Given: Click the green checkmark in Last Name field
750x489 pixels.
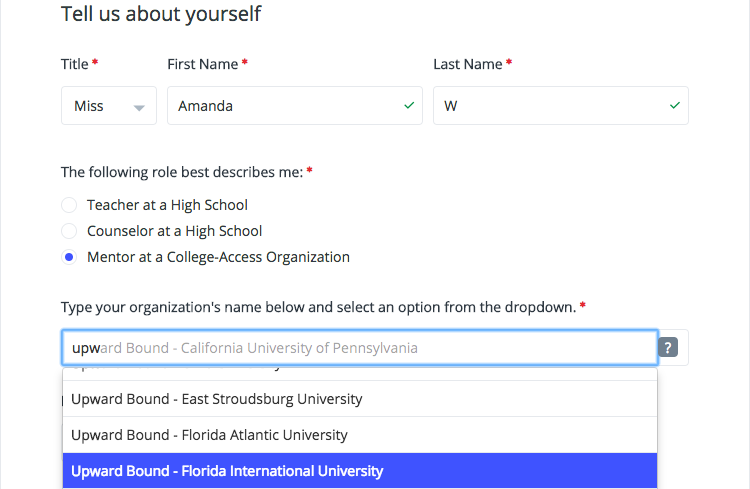Looking at the screenshot, I should (x=675, y=105).
